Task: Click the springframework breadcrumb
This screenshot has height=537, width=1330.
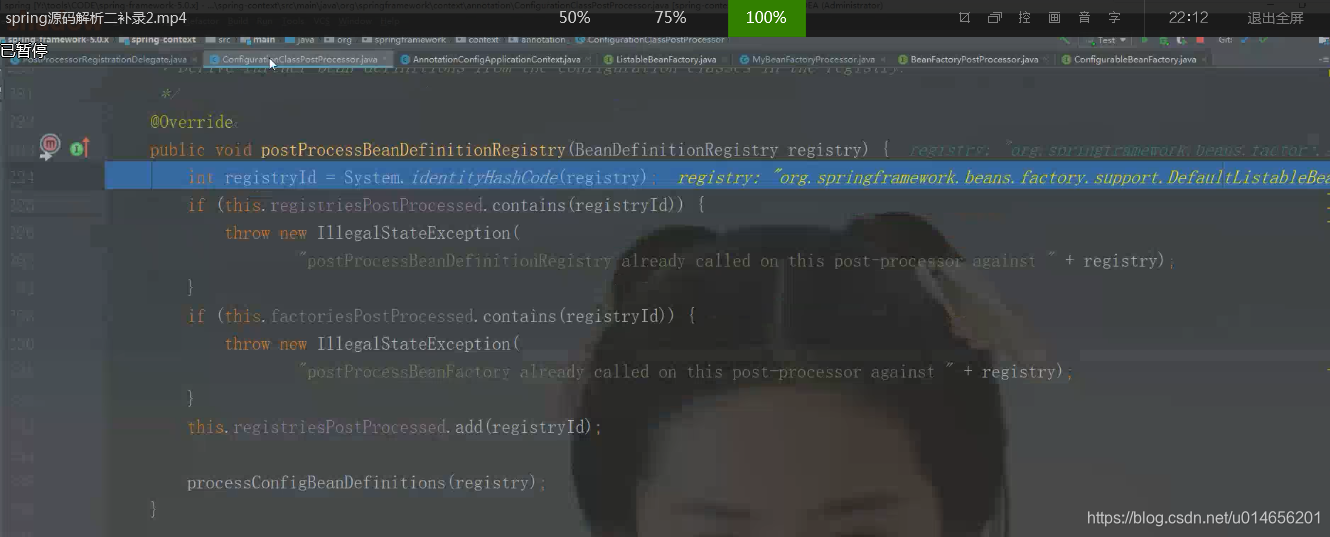Action: pyautogui.click(x=404, y=40)
